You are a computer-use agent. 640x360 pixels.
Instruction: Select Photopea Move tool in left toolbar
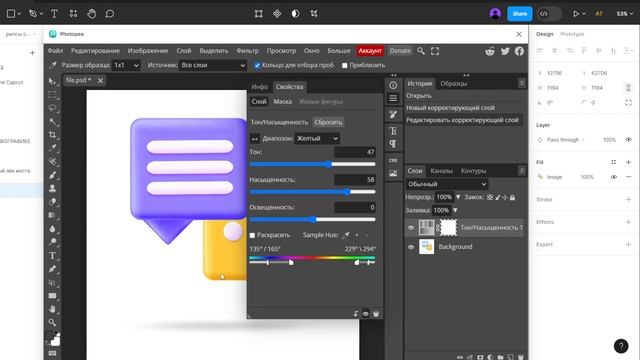click(52, 81)
